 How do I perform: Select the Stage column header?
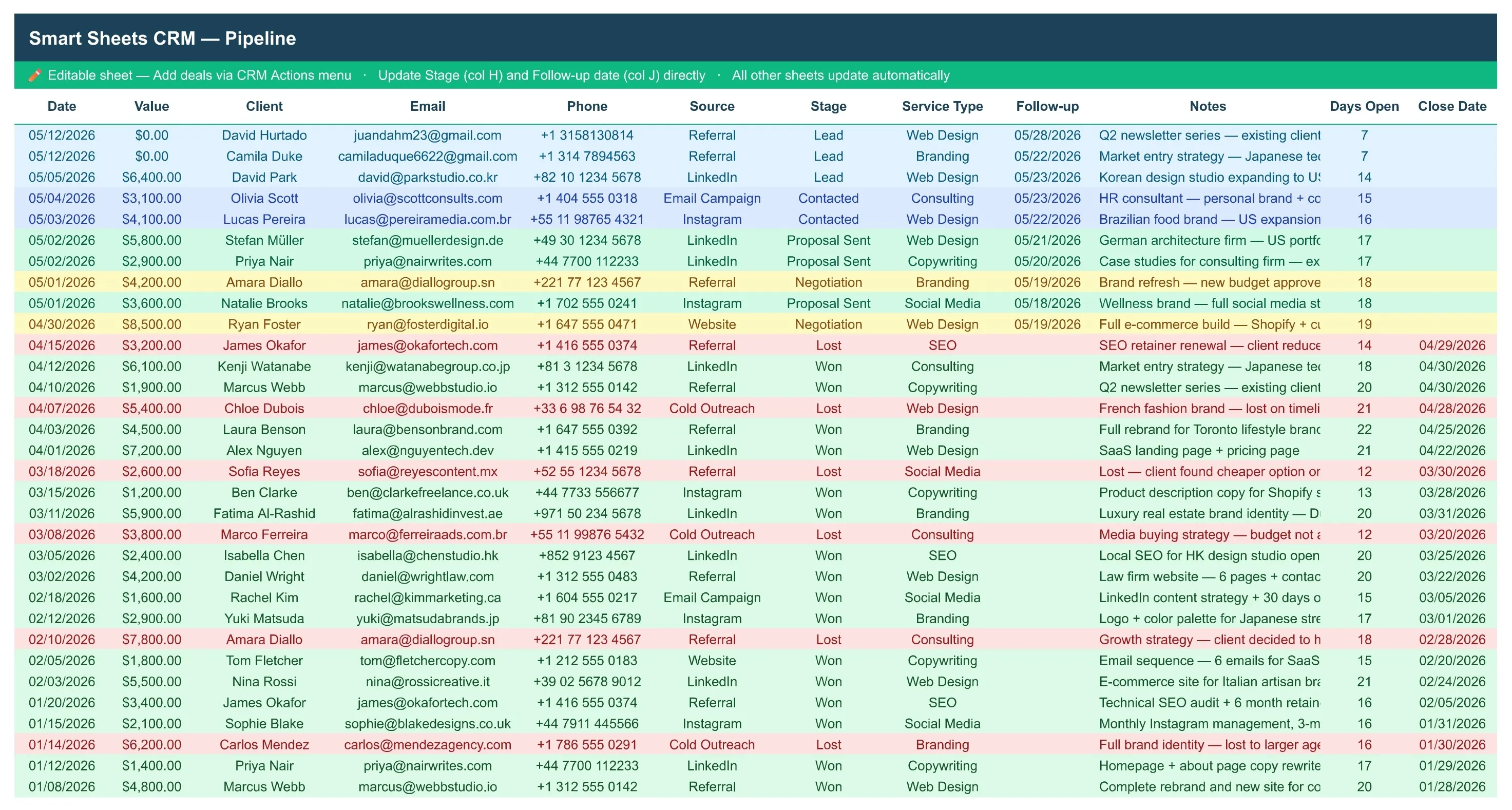[x=828, y=106]
